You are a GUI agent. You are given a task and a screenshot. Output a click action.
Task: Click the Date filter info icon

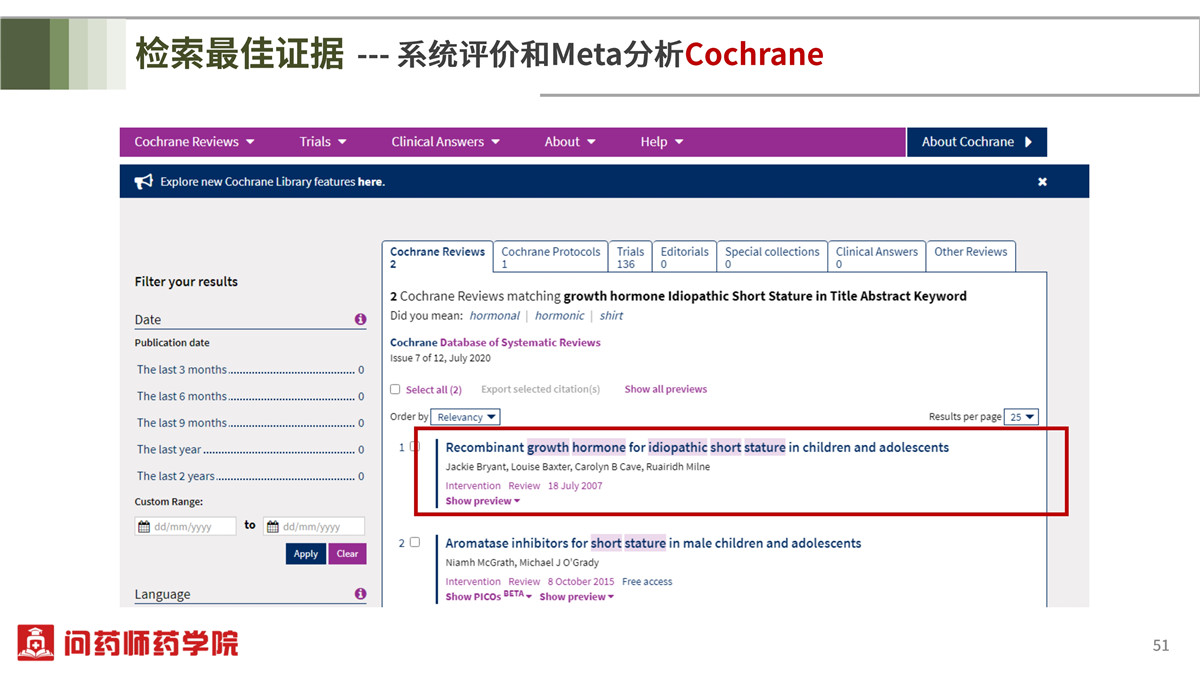click(360, 320)
